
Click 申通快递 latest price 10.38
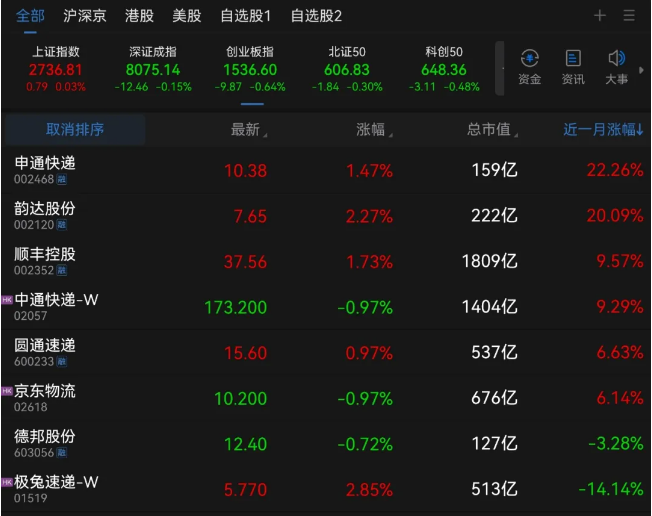point(245,171)
